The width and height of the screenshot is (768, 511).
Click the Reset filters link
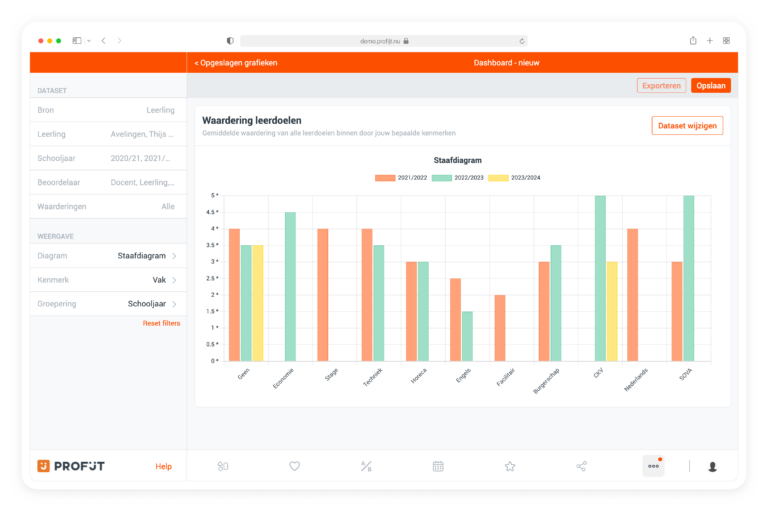161,323
